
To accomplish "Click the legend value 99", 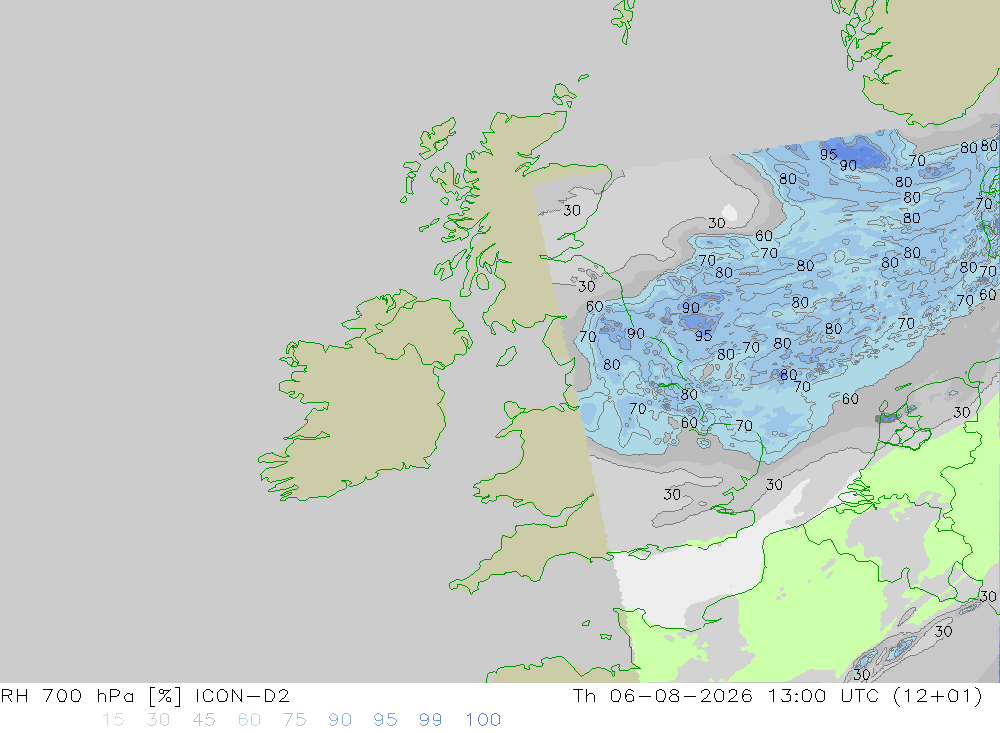I will 430,720.
